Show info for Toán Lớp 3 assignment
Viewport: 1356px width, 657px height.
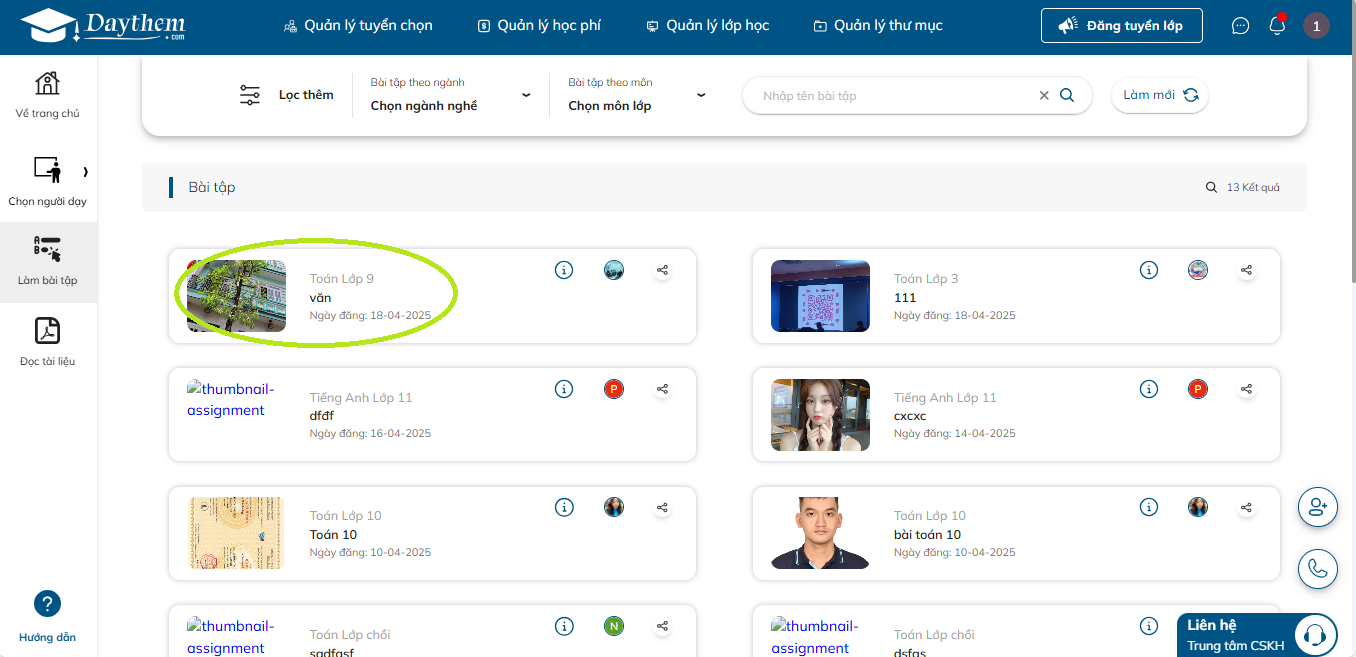tap(1149, 270)
